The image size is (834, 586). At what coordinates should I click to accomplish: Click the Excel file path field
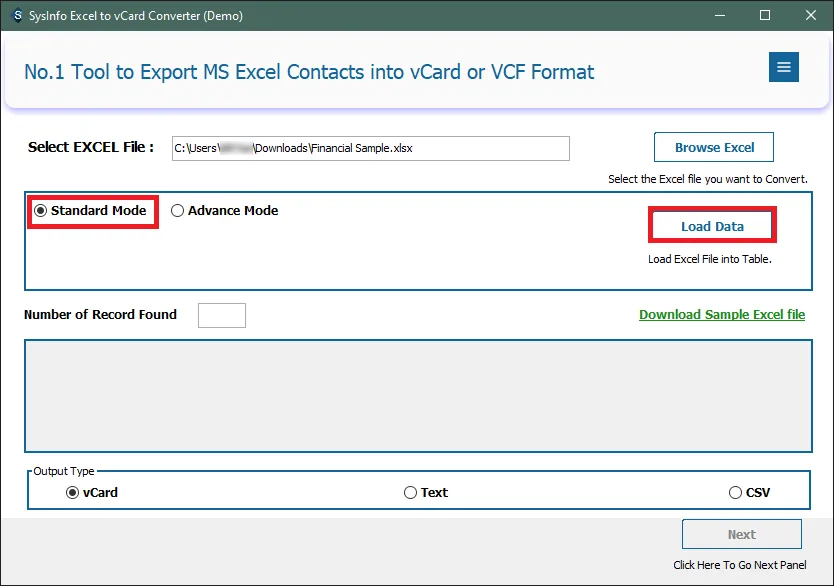tap(370, 148)
